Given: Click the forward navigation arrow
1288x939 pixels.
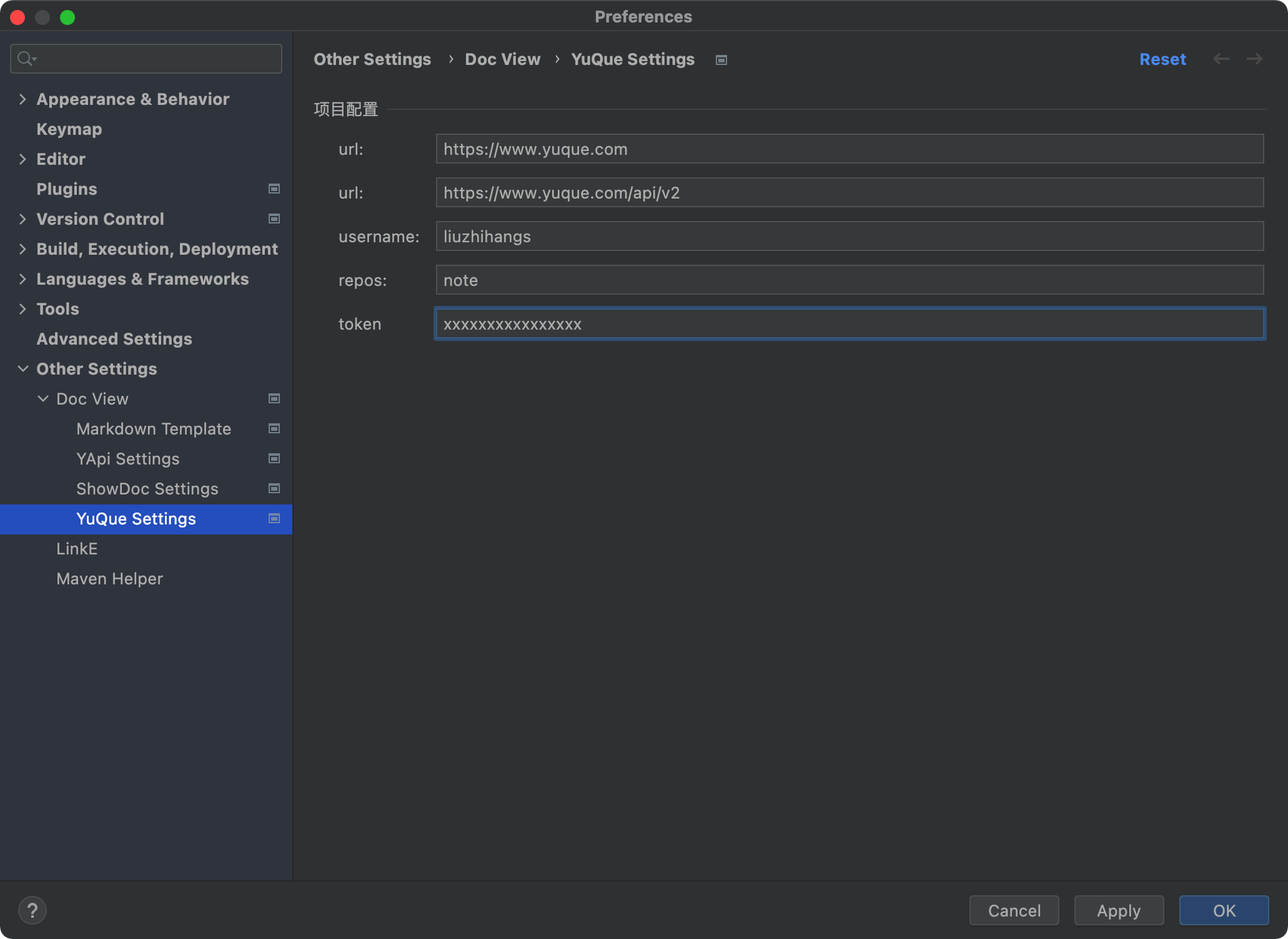Looking at the screenshot, I should click(1254, 59).
